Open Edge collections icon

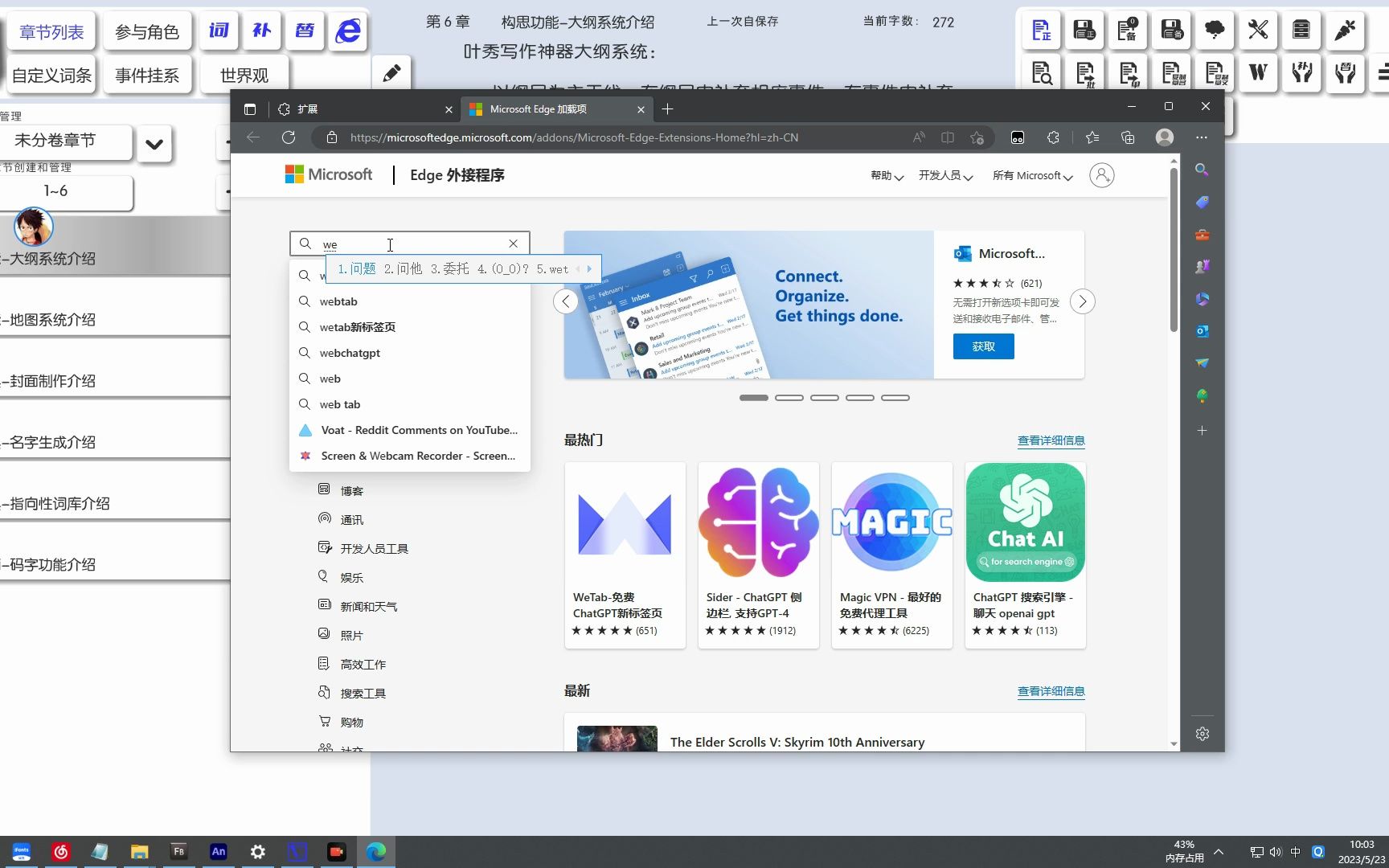(1128, 137)
